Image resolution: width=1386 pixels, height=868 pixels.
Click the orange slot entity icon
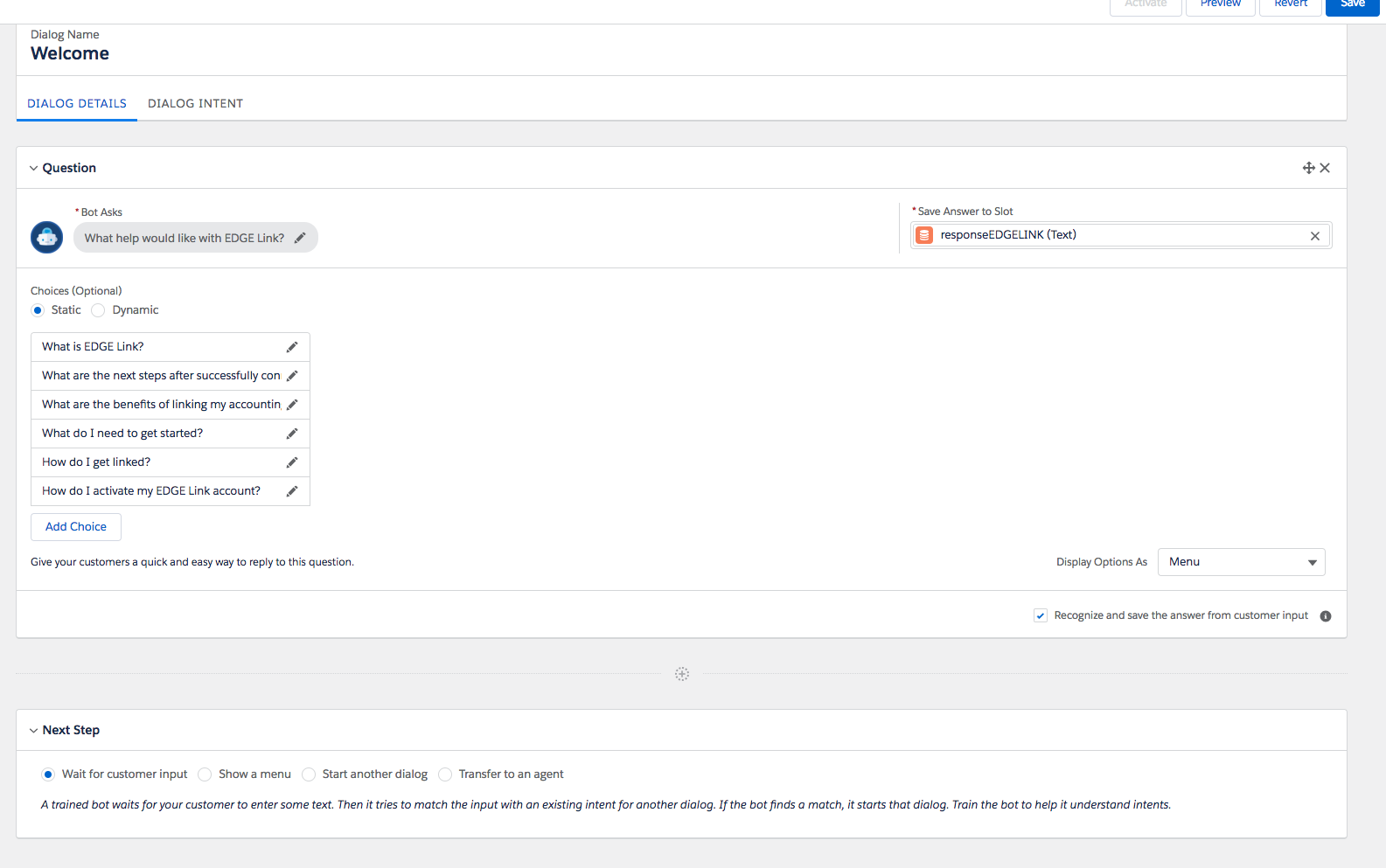click(924, 235)
